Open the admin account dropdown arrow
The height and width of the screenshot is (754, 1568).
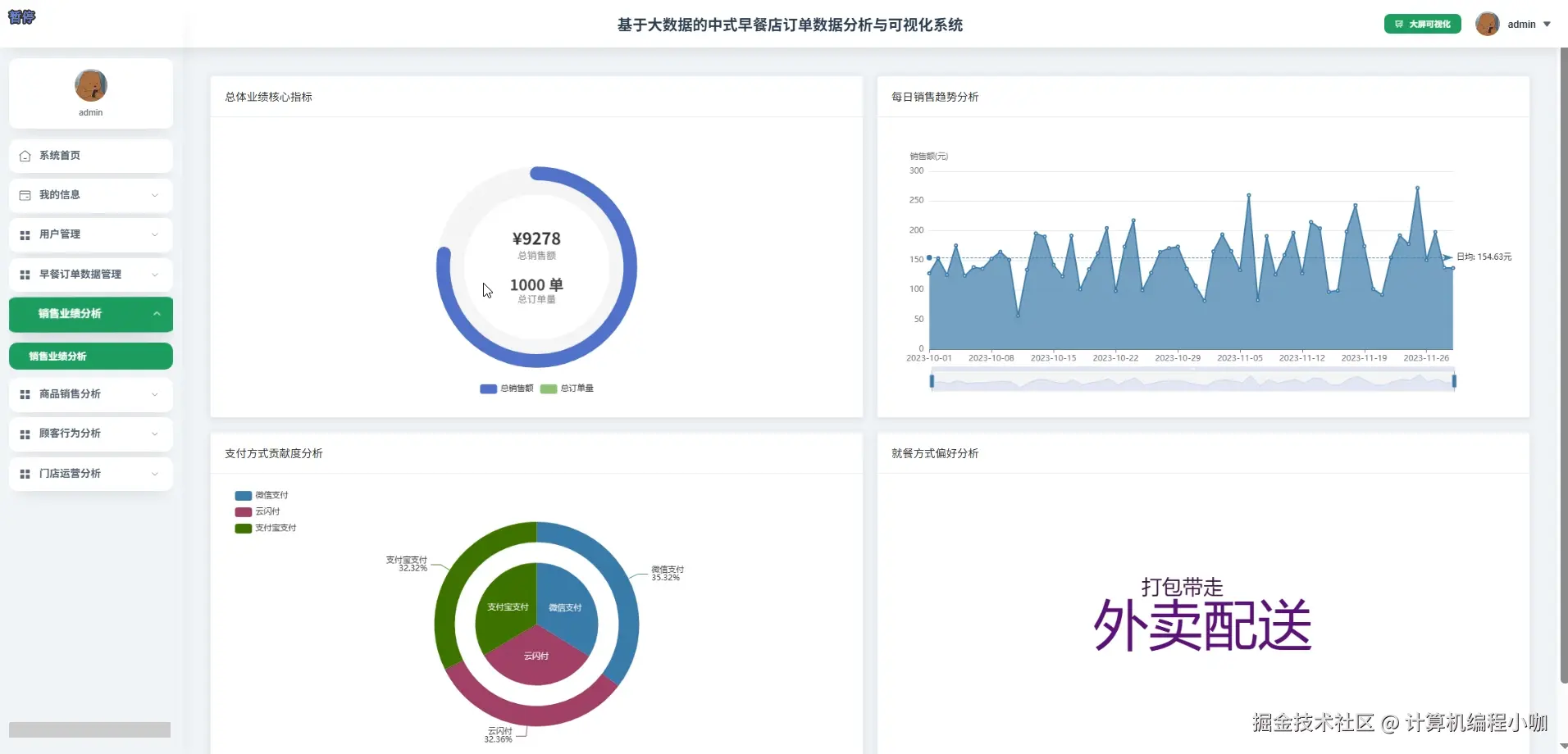(x=1547, y=25)
